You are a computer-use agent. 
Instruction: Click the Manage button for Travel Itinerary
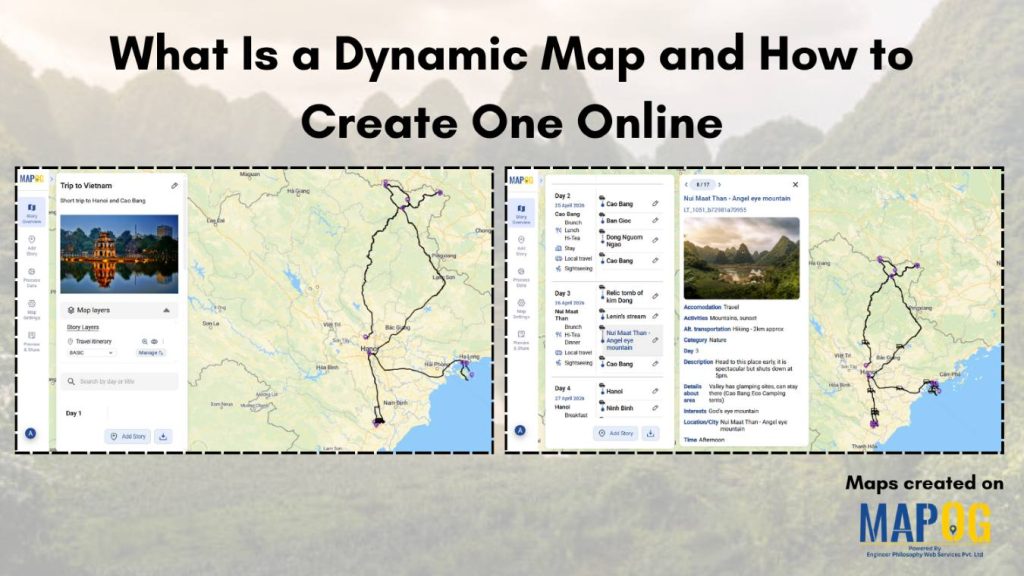151,351
